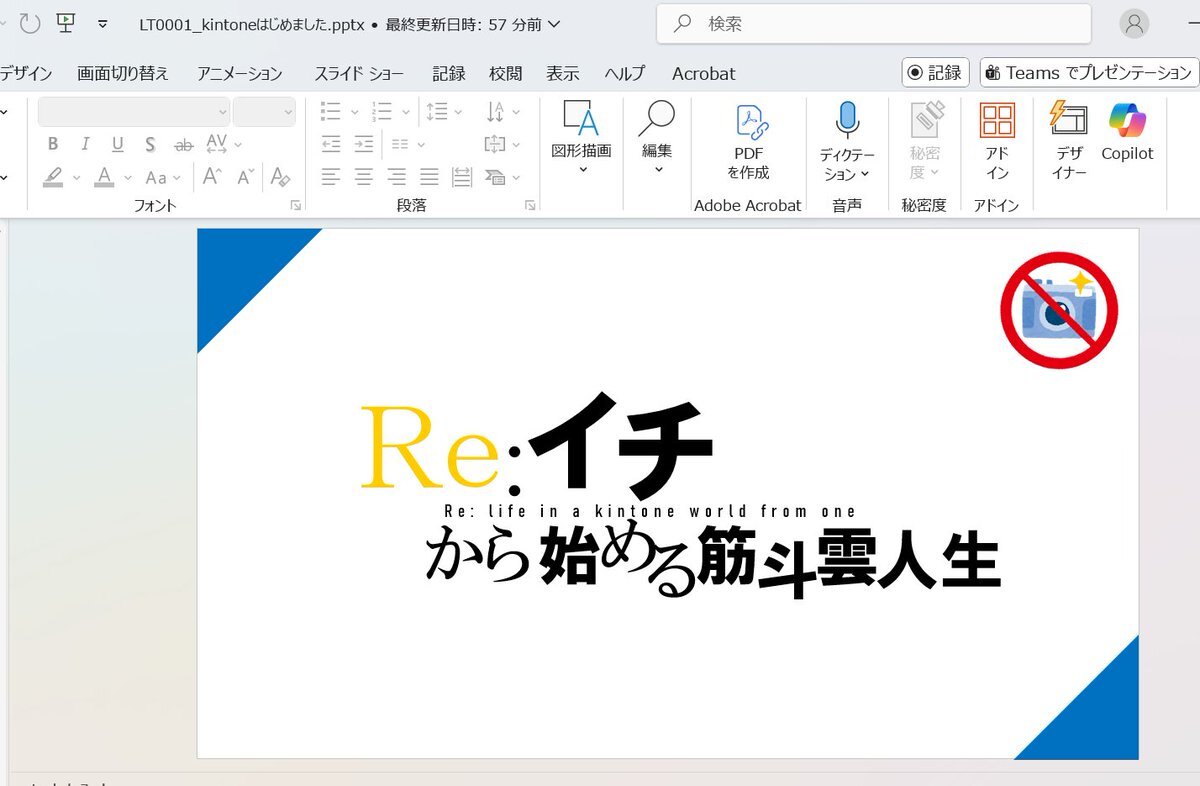Click the increase indent level icon
This screenshot has width=1200, height=786.
pos(364,144)
